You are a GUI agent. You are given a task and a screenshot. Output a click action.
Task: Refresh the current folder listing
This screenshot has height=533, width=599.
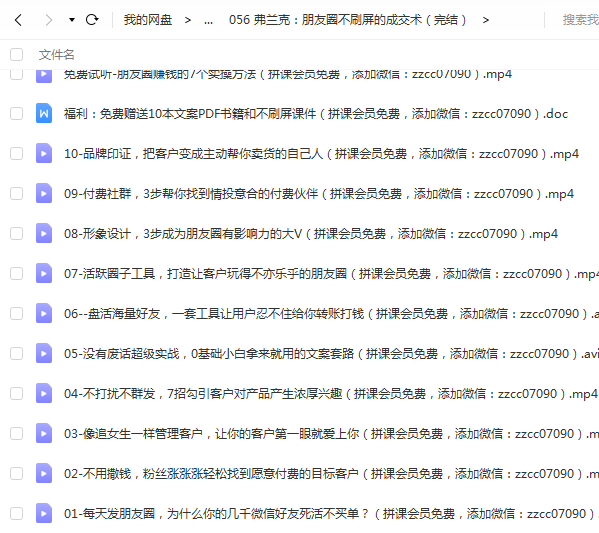tap(92, 19)
